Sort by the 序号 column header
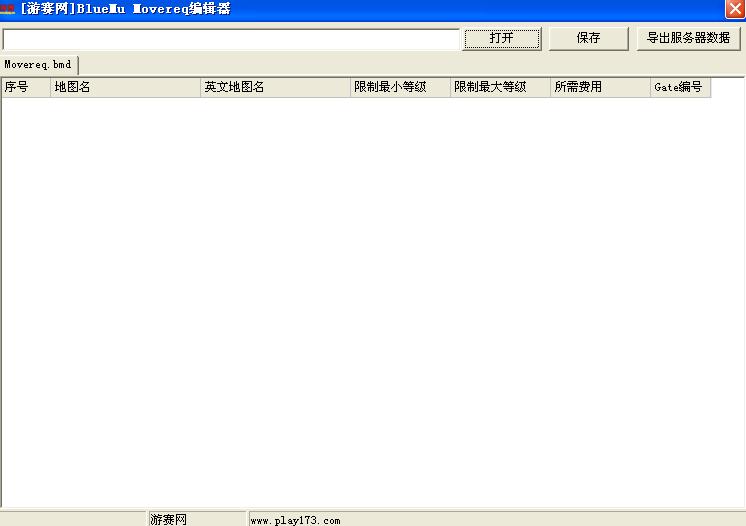Screen dimensions: 746x526 26,87
